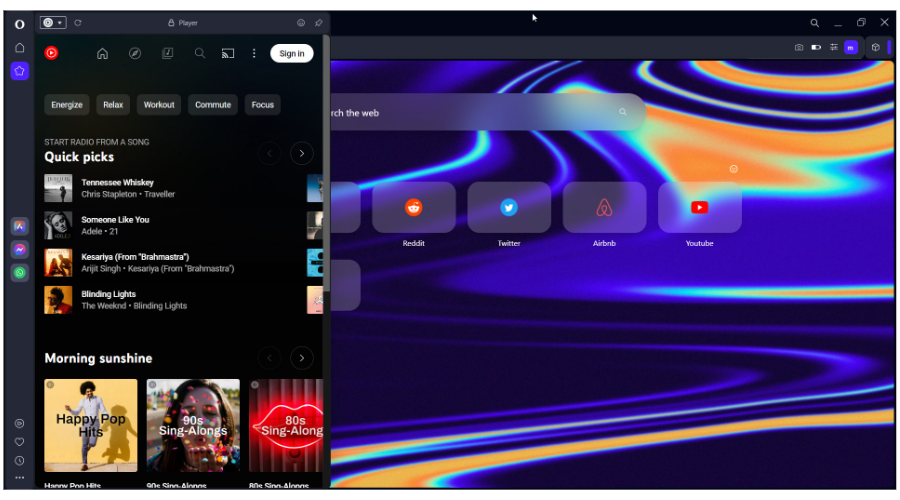Click the smiley feedback icon in Player header
Image resolution: width=900 pixels, height=500 pixels.
[301, 23]
